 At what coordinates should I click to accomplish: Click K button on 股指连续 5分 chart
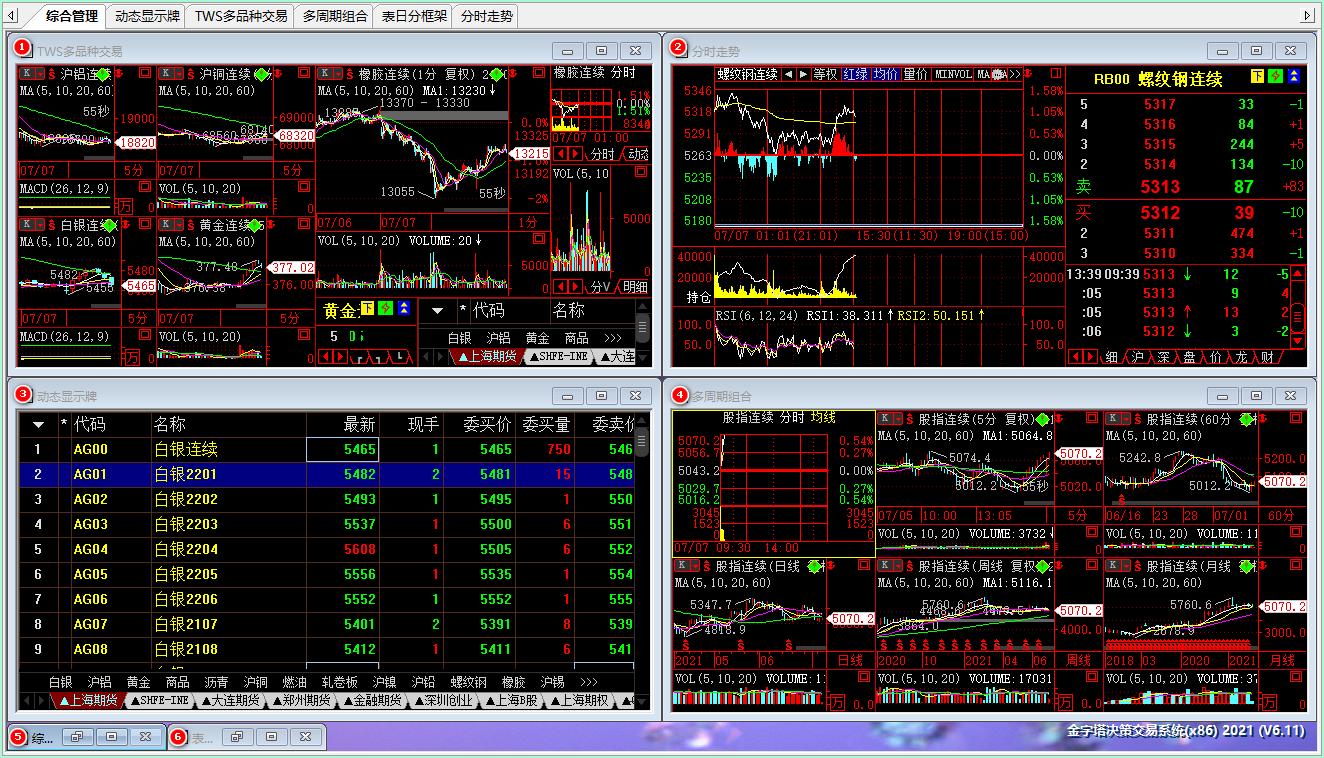[x=885, y=419]
